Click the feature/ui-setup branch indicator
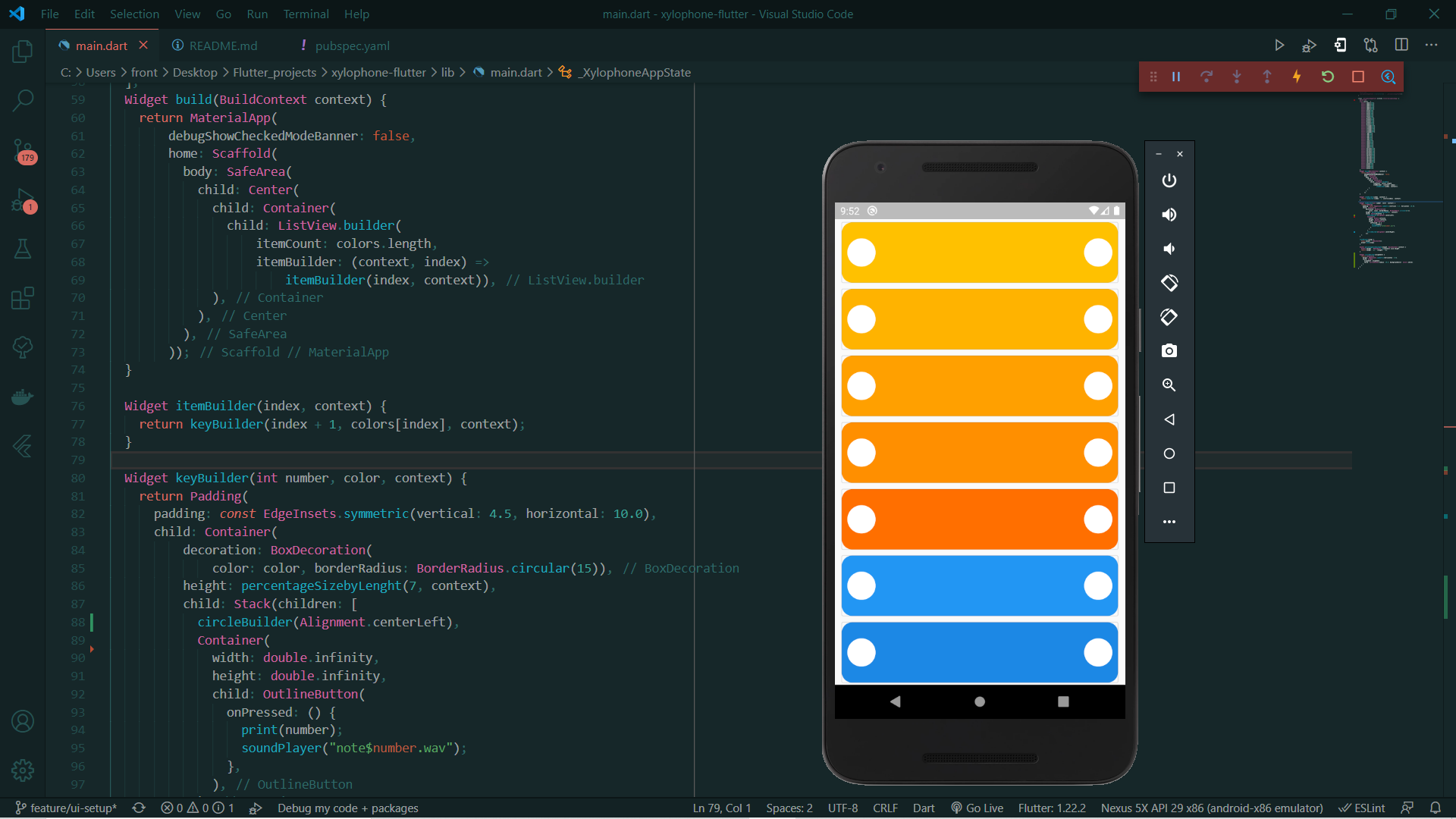The image size is (1456, 819). click(67, 808)
